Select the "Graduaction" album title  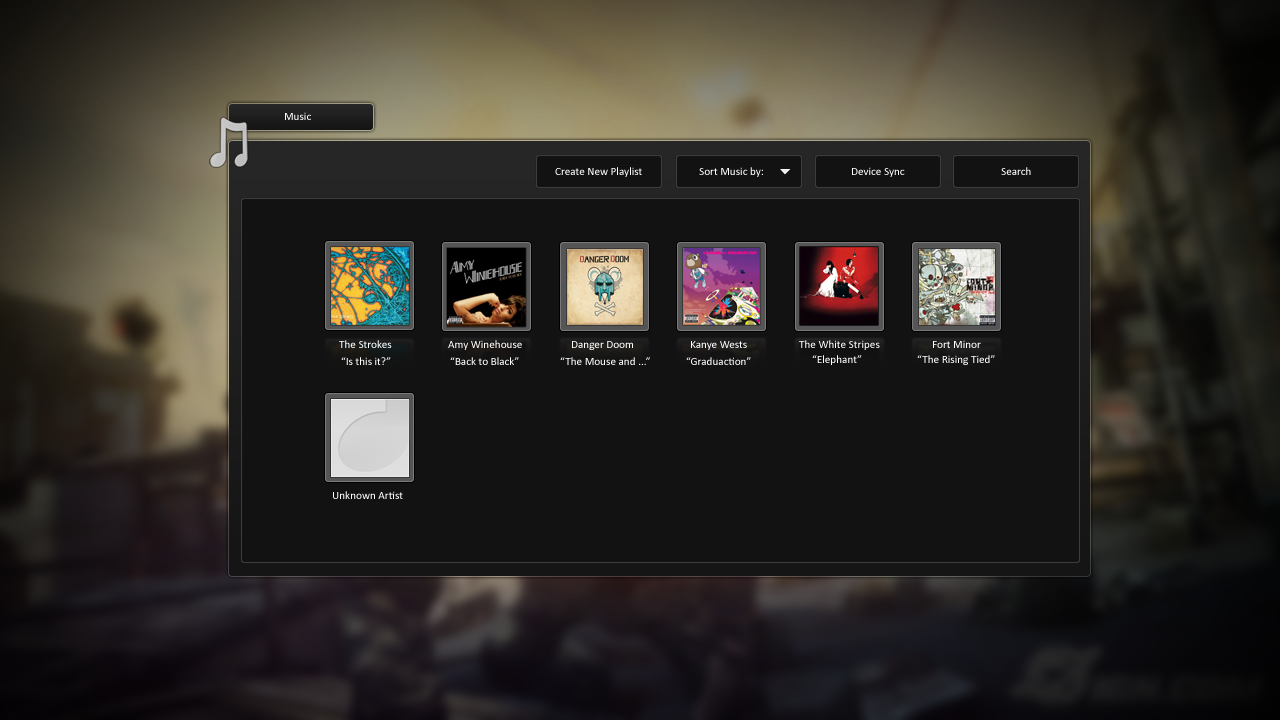tap(718, 362)
